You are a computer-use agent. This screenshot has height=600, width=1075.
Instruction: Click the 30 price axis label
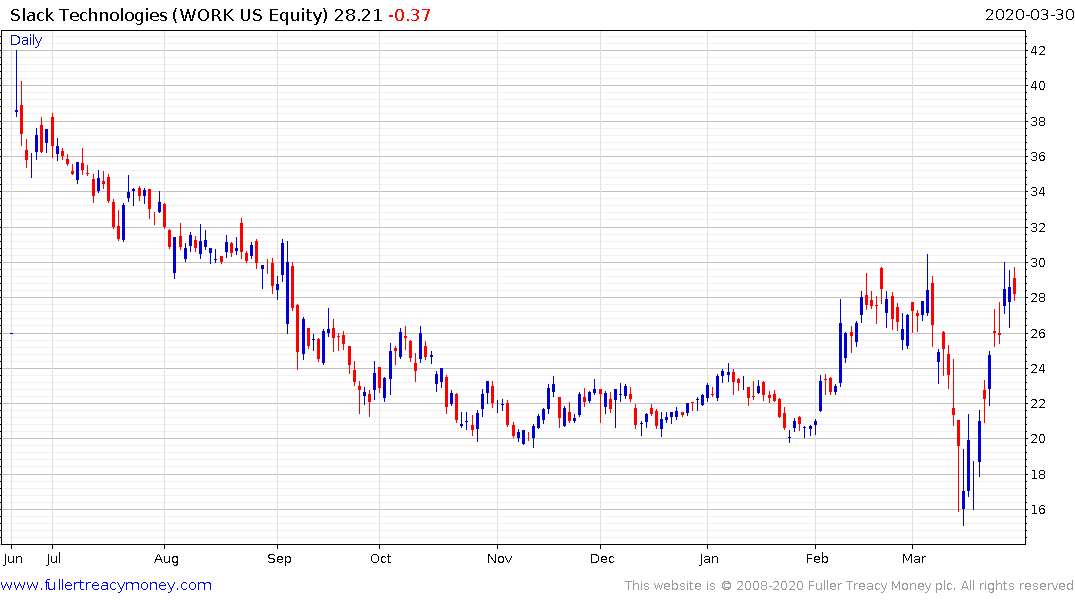[1037, 263]
